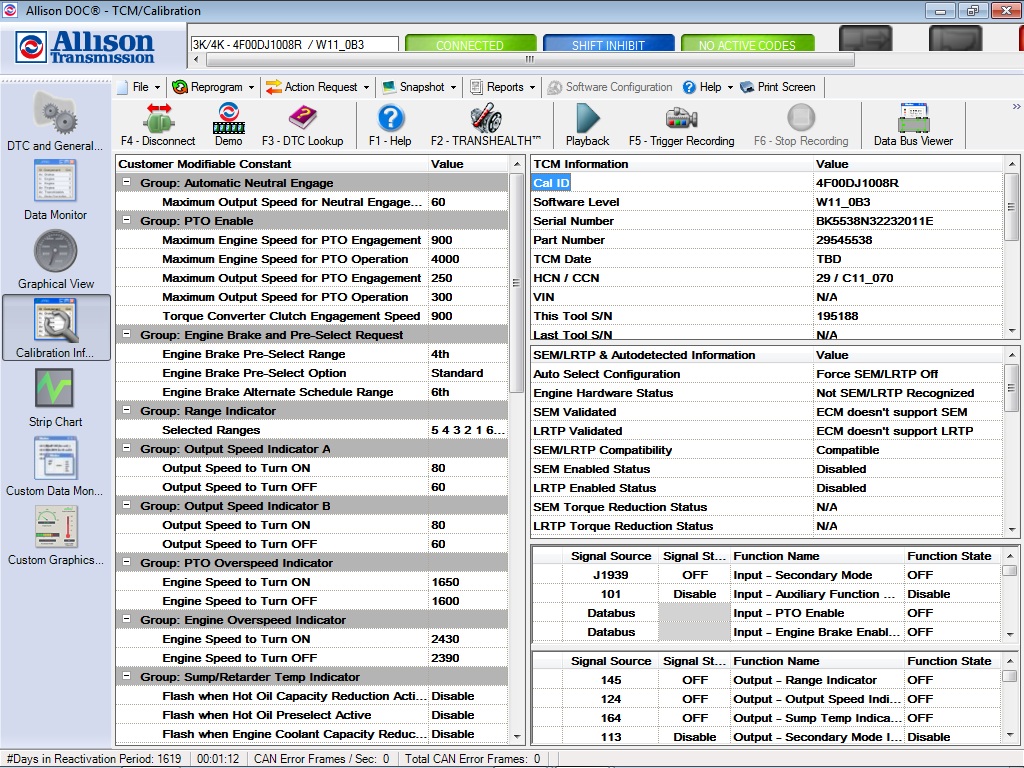Click the Print Screen button
Image resolution: width=1024 pixels, height=768 pixels.
coord(786,87)
